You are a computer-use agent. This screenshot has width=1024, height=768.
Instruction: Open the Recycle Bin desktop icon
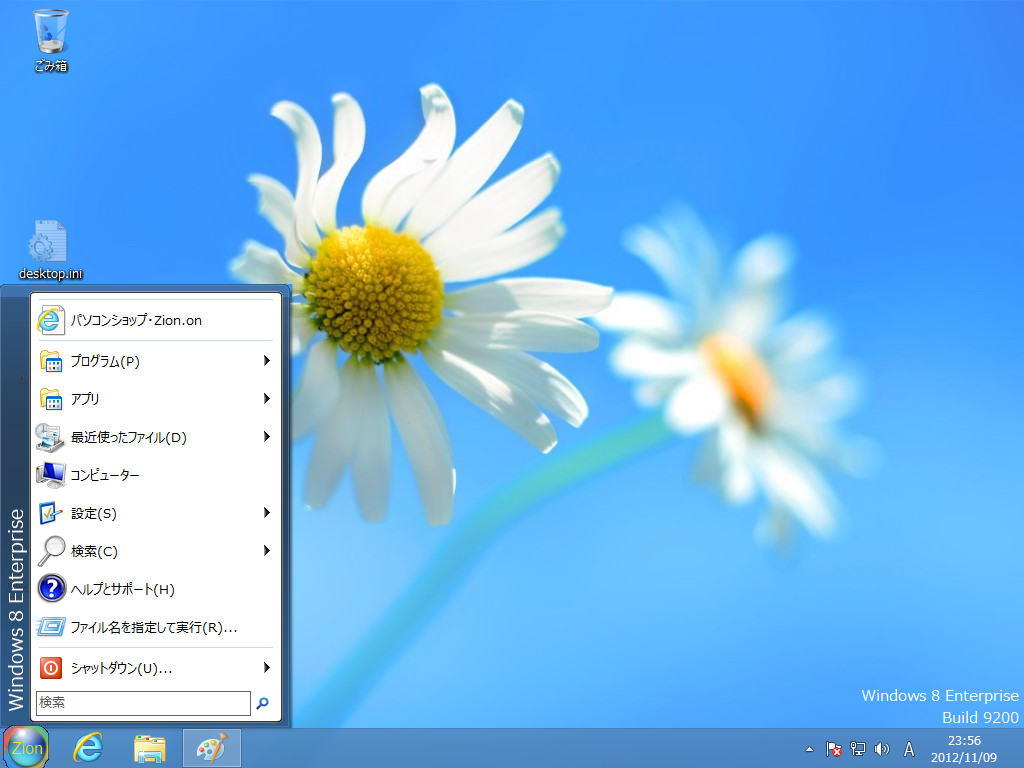51,35
